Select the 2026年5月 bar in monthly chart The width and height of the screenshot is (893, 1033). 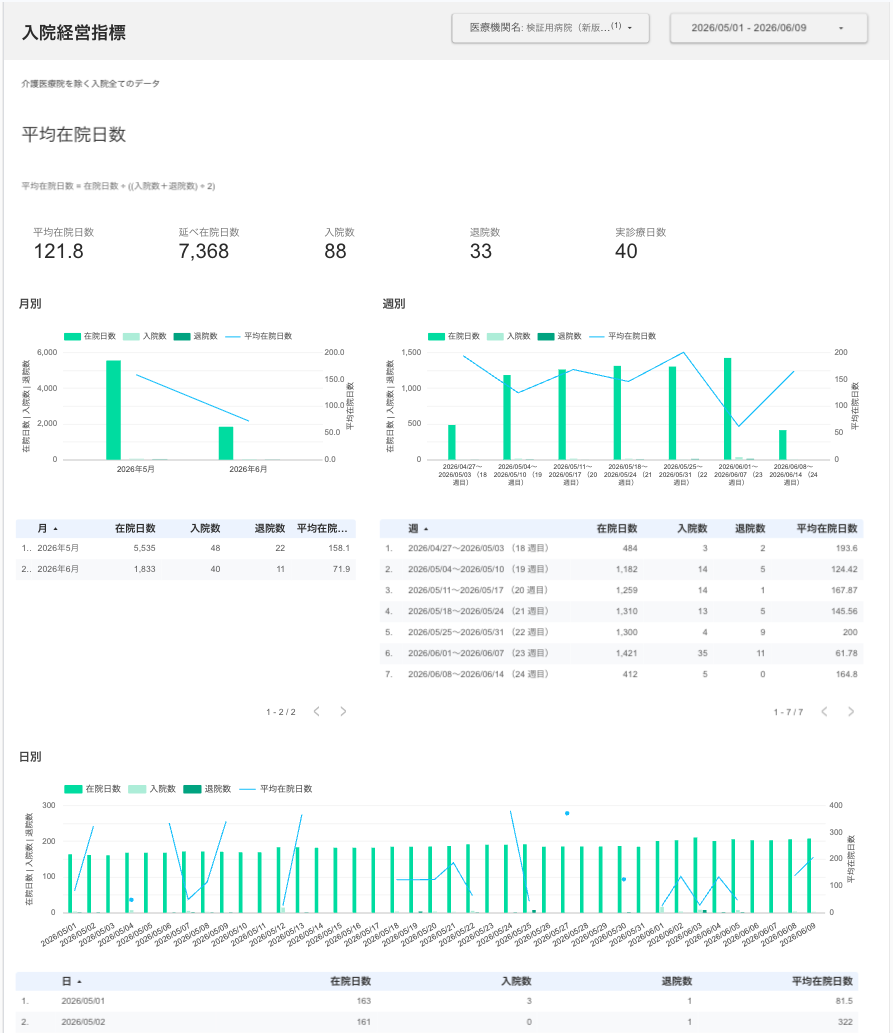coord(113,410)
